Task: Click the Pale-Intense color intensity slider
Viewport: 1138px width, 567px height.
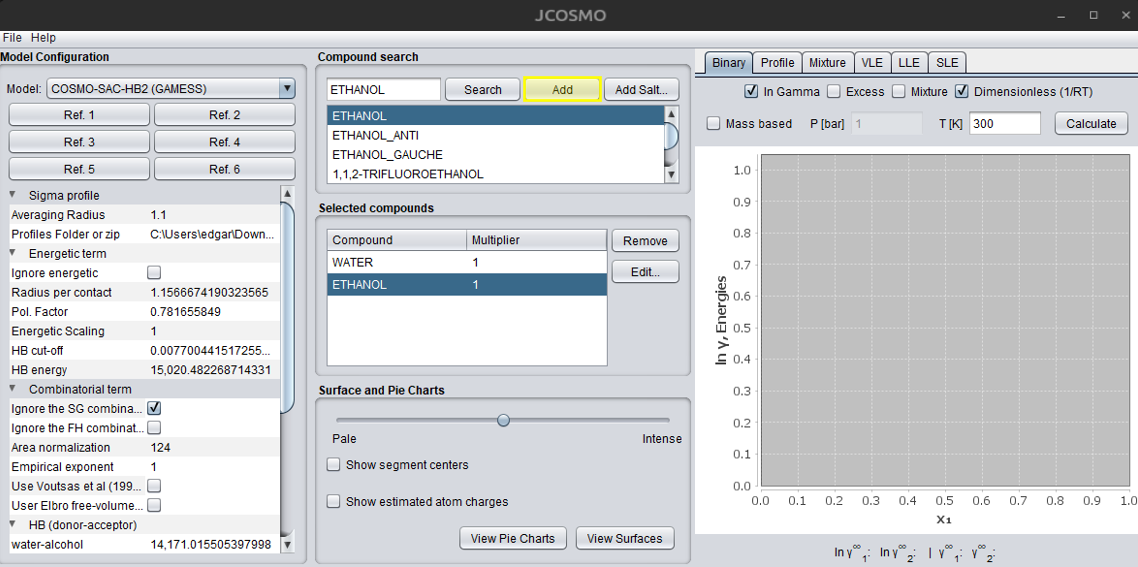Action: [503, 420]
